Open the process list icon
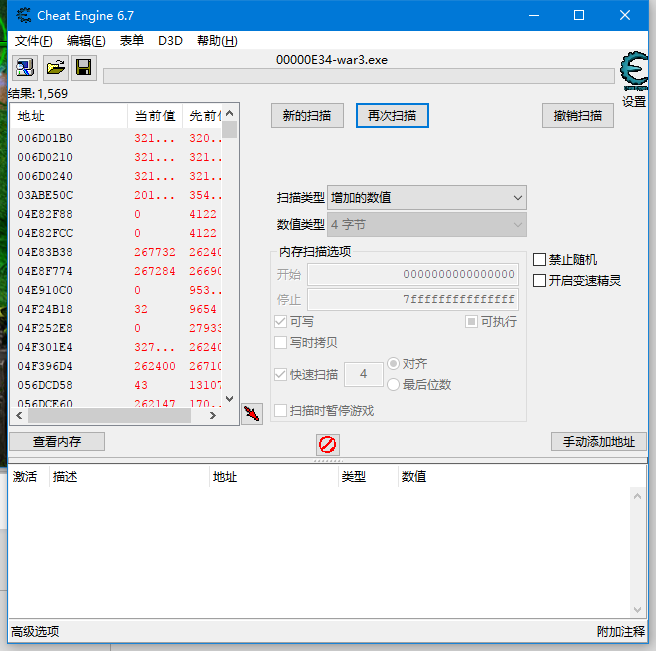Screen dimensions: 656x651 (25, 67)
